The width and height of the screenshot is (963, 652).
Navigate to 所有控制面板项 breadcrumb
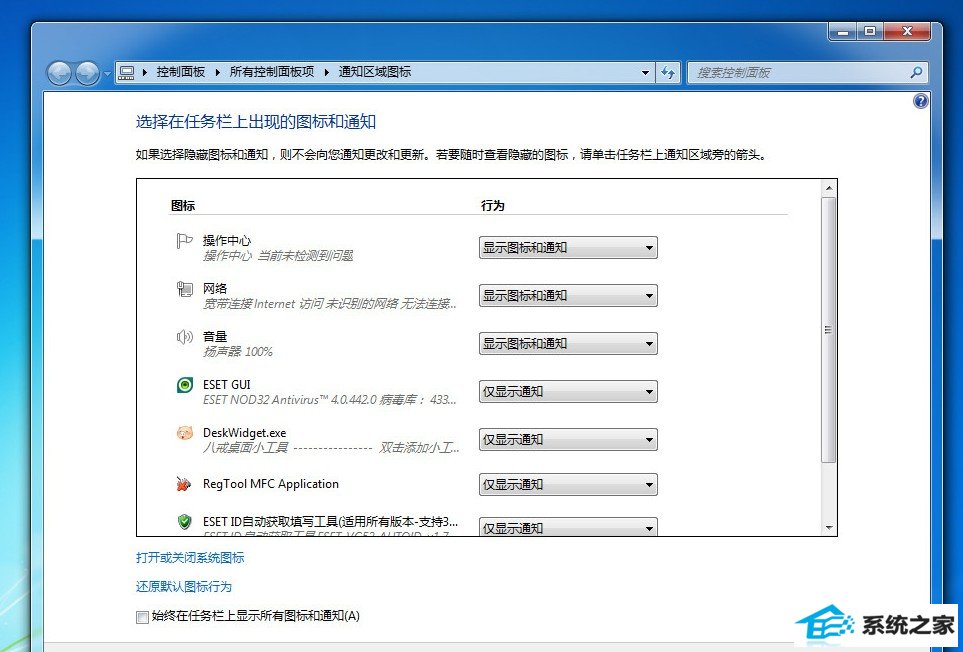271,72
